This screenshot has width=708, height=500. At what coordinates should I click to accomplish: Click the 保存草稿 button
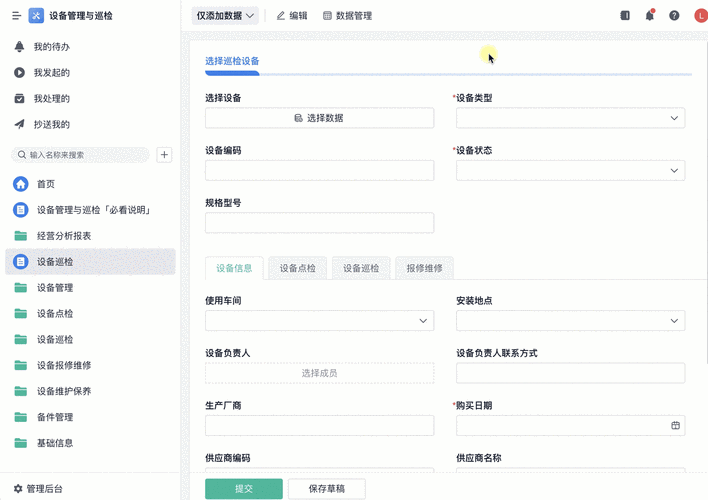coord(327,489)
